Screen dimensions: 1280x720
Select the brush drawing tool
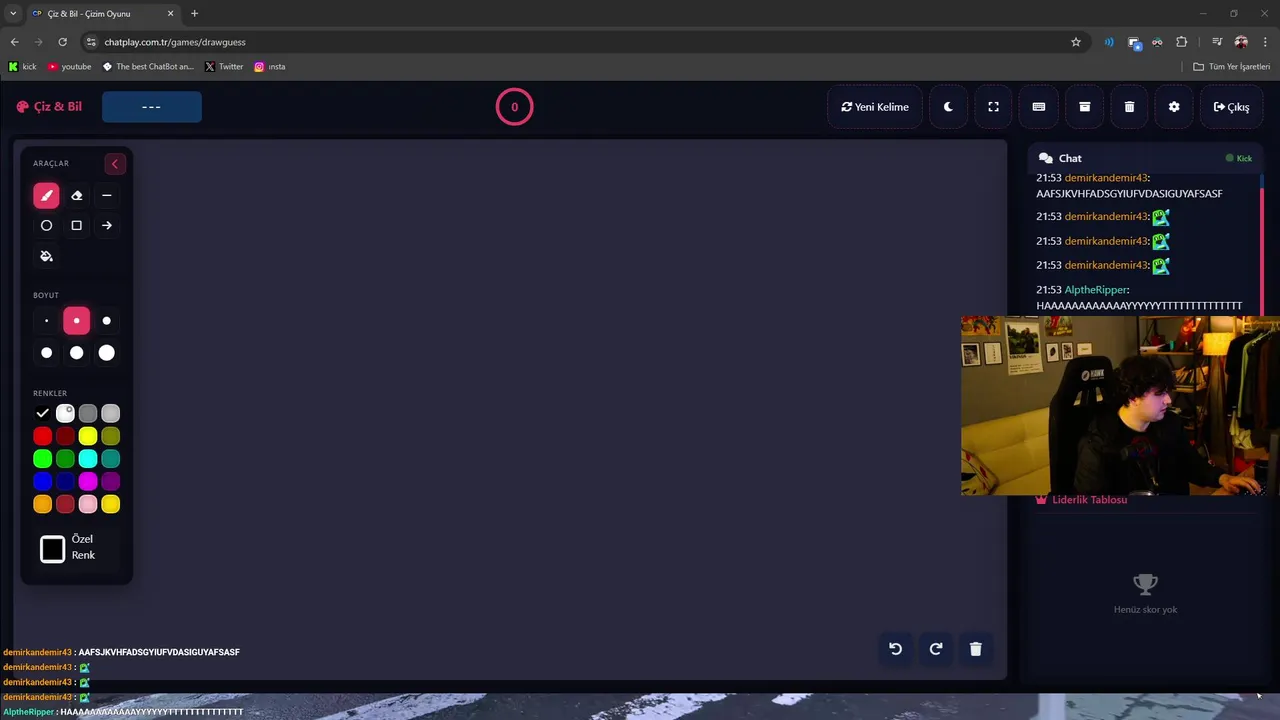[x=46, y=195]
